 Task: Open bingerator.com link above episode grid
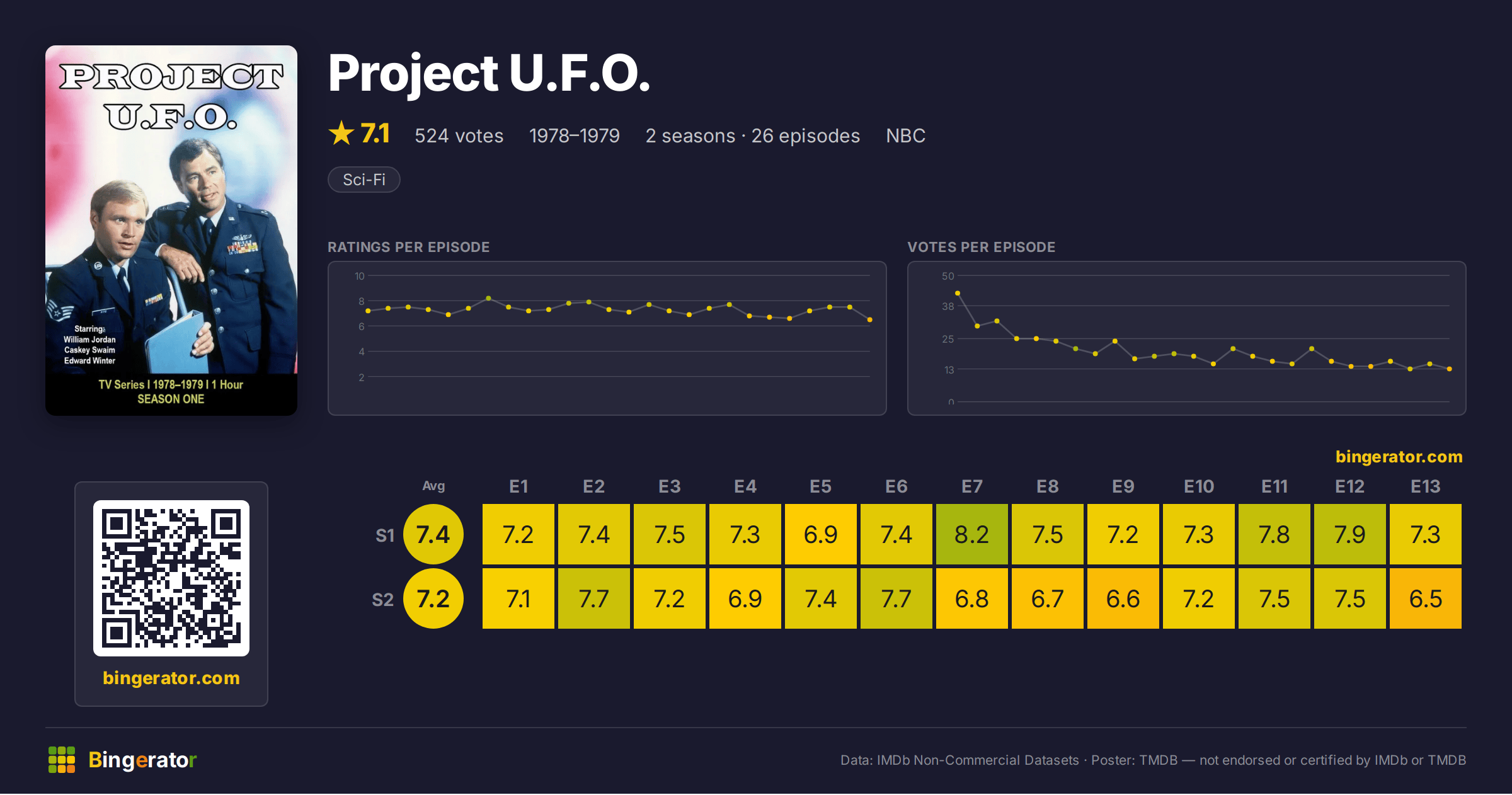point(1399,457)
